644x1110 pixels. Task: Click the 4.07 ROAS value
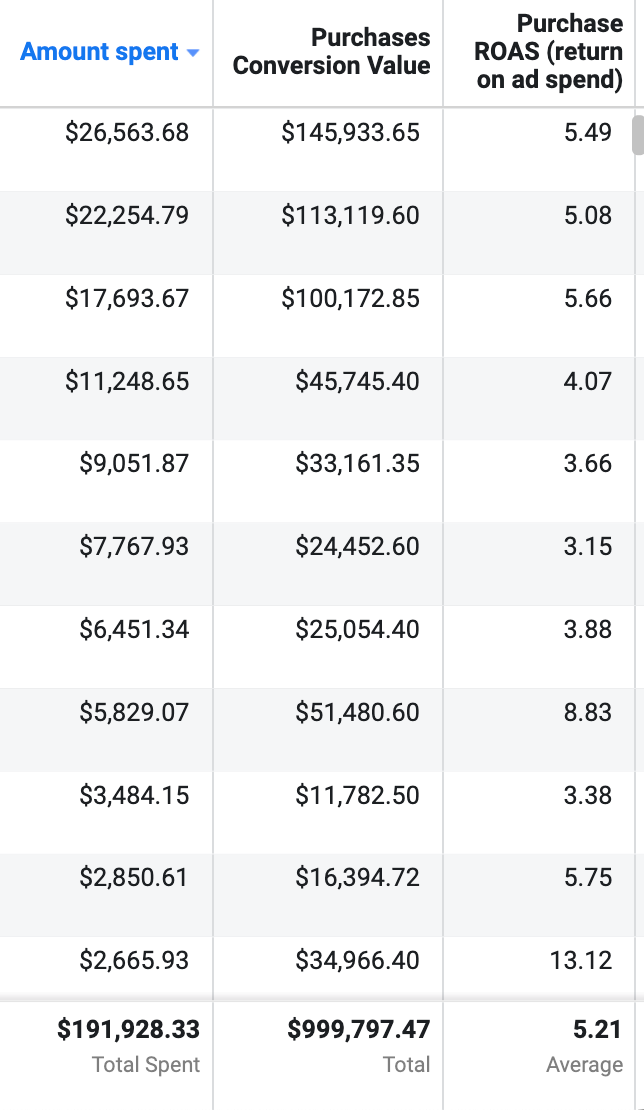tap(588, 382)
